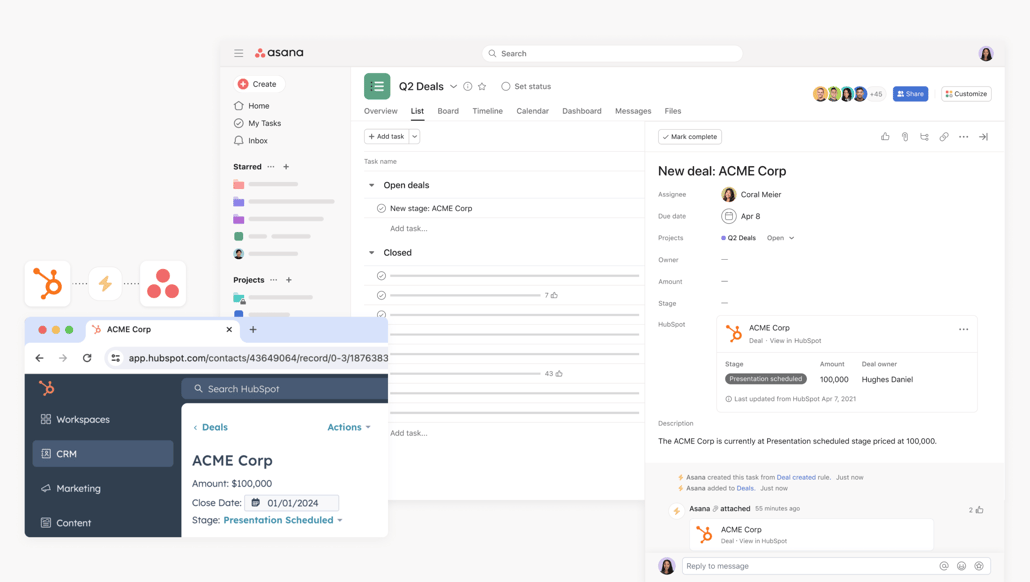Viewport: 1030px width, 582px height.
Task: Add a subtask via the branch icon
Action: [924, 137]
